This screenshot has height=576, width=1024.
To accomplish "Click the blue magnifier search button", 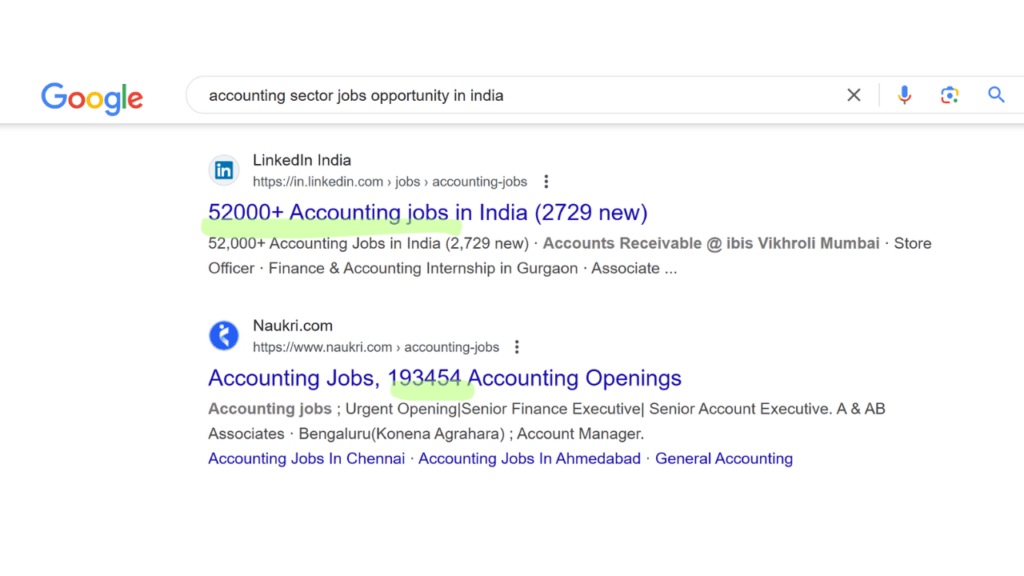I will pyautogui.click(x=996, y=95).
